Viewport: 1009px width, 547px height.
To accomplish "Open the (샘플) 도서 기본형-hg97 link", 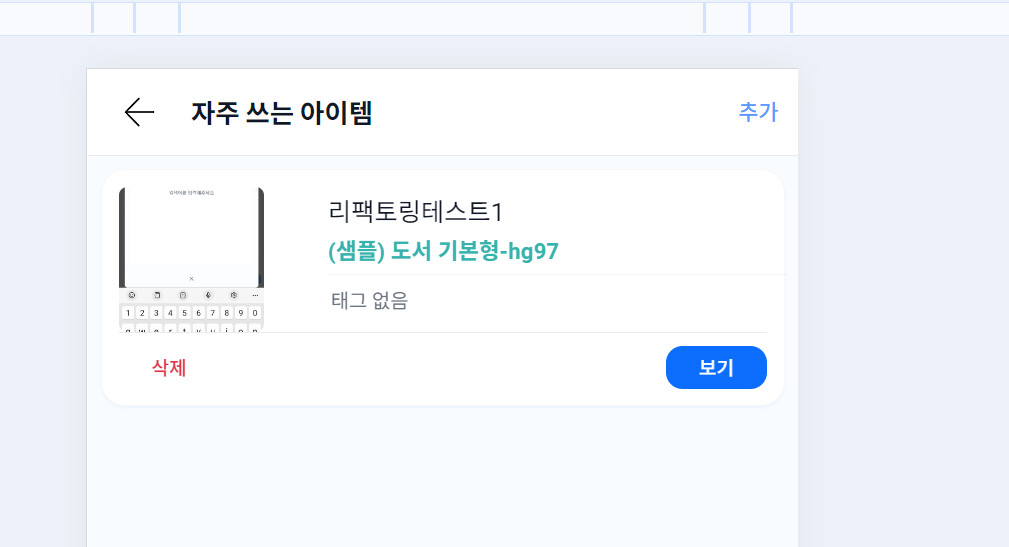I will click(x=443, y=250).
